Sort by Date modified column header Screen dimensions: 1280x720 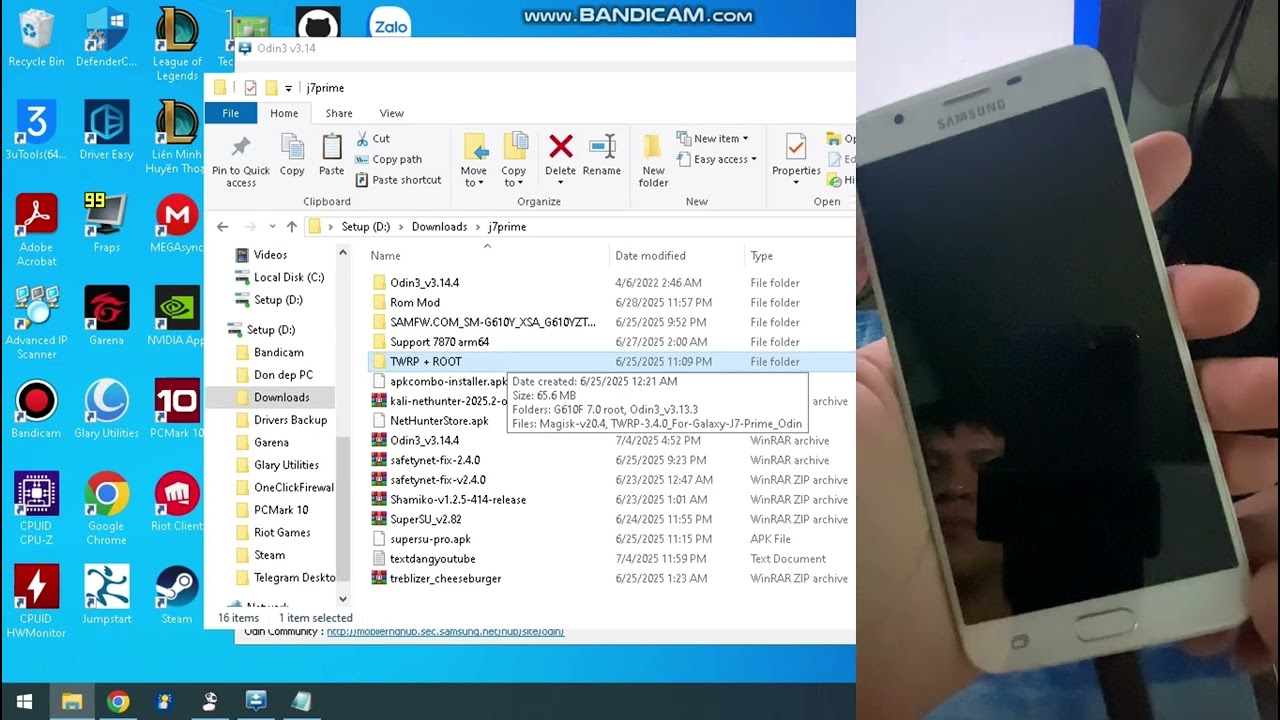pos(650,256)
